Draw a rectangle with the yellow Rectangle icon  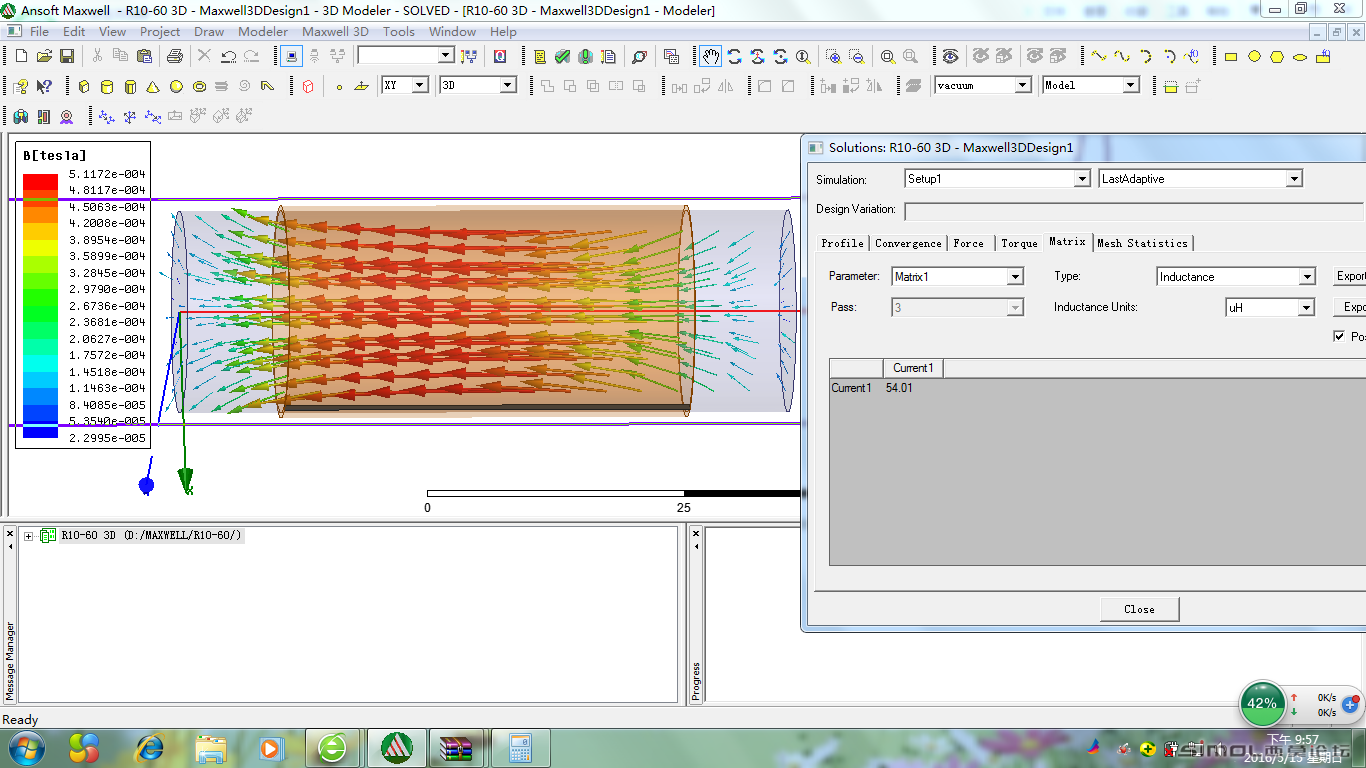[1231, 56]
